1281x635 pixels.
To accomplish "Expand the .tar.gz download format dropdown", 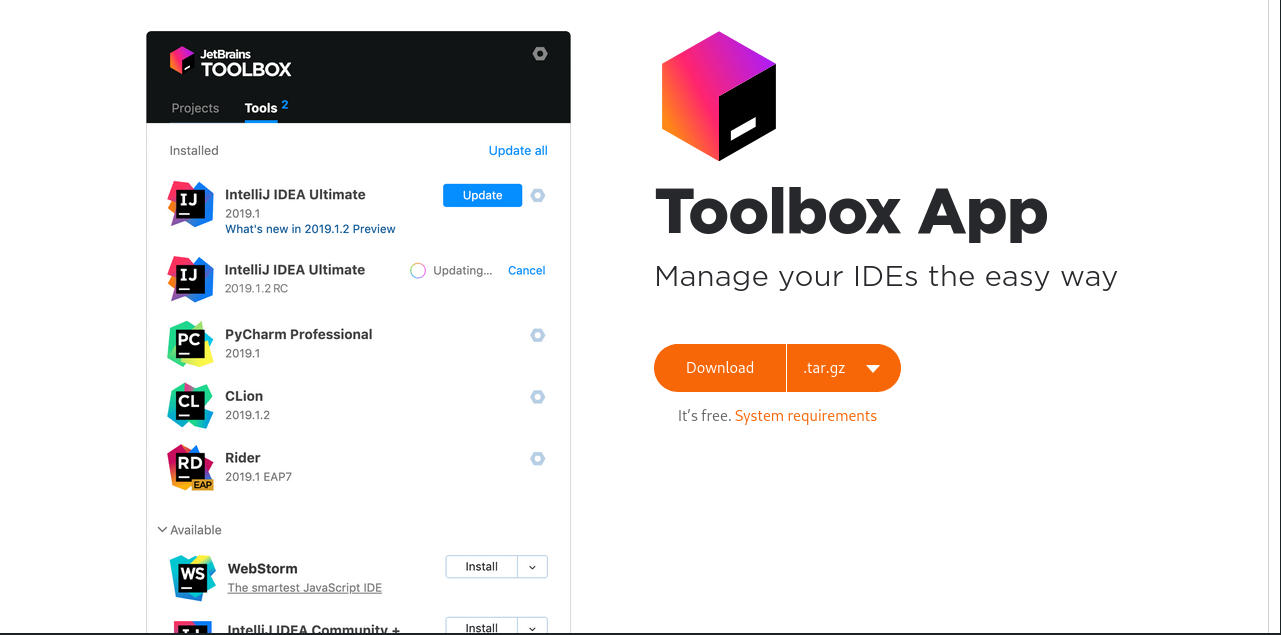I will pos(872,368).
